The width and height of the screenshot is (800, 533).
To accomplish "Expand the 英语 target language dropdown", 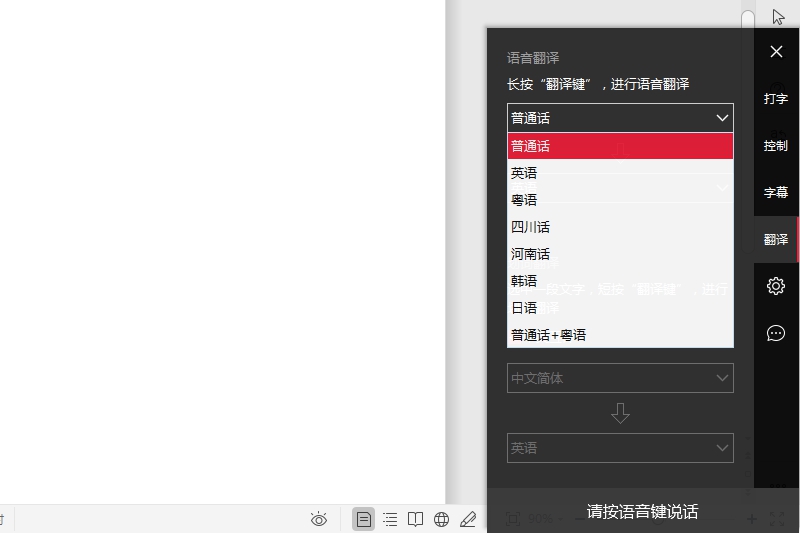I will (x=620, y=448).
